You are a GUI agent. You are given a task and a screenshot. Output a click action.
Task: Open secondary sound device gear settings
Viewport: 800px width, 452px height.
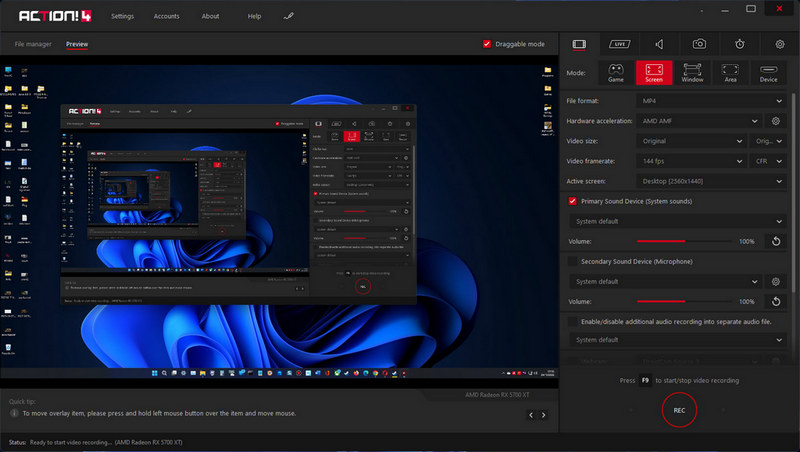tap(776, 282)
